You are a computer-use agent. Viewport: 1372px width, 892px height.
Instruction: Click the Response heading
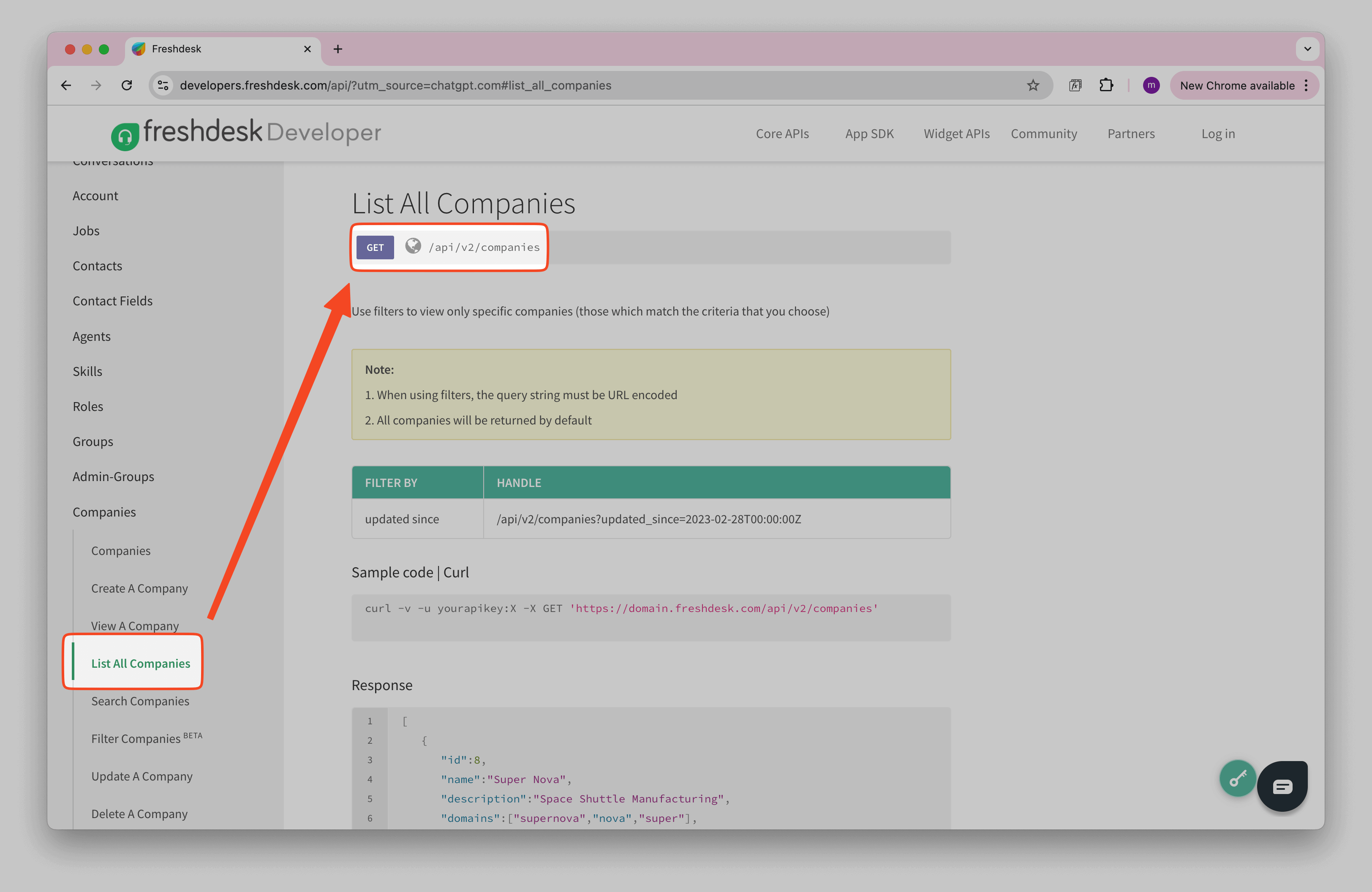click(381, 685)
